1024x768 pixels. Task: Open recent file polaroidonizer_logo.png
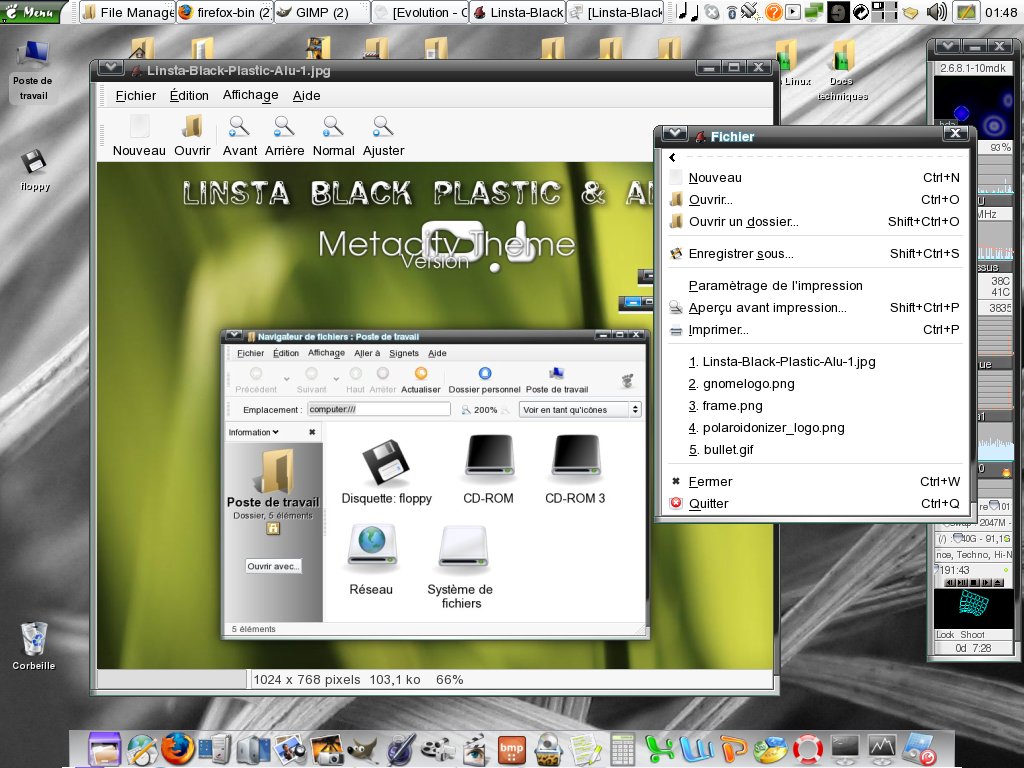pyautogui.click(x=814, y=428)
